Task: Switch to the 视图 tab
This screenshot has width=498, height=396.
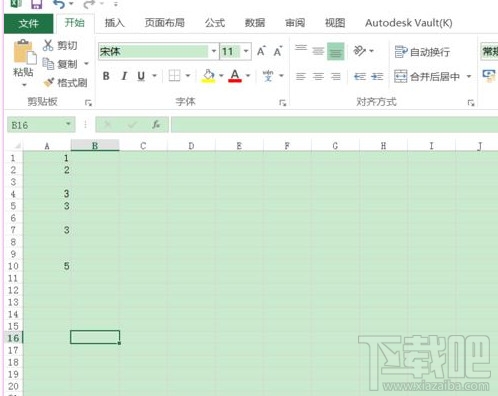Action: point(335,23)
